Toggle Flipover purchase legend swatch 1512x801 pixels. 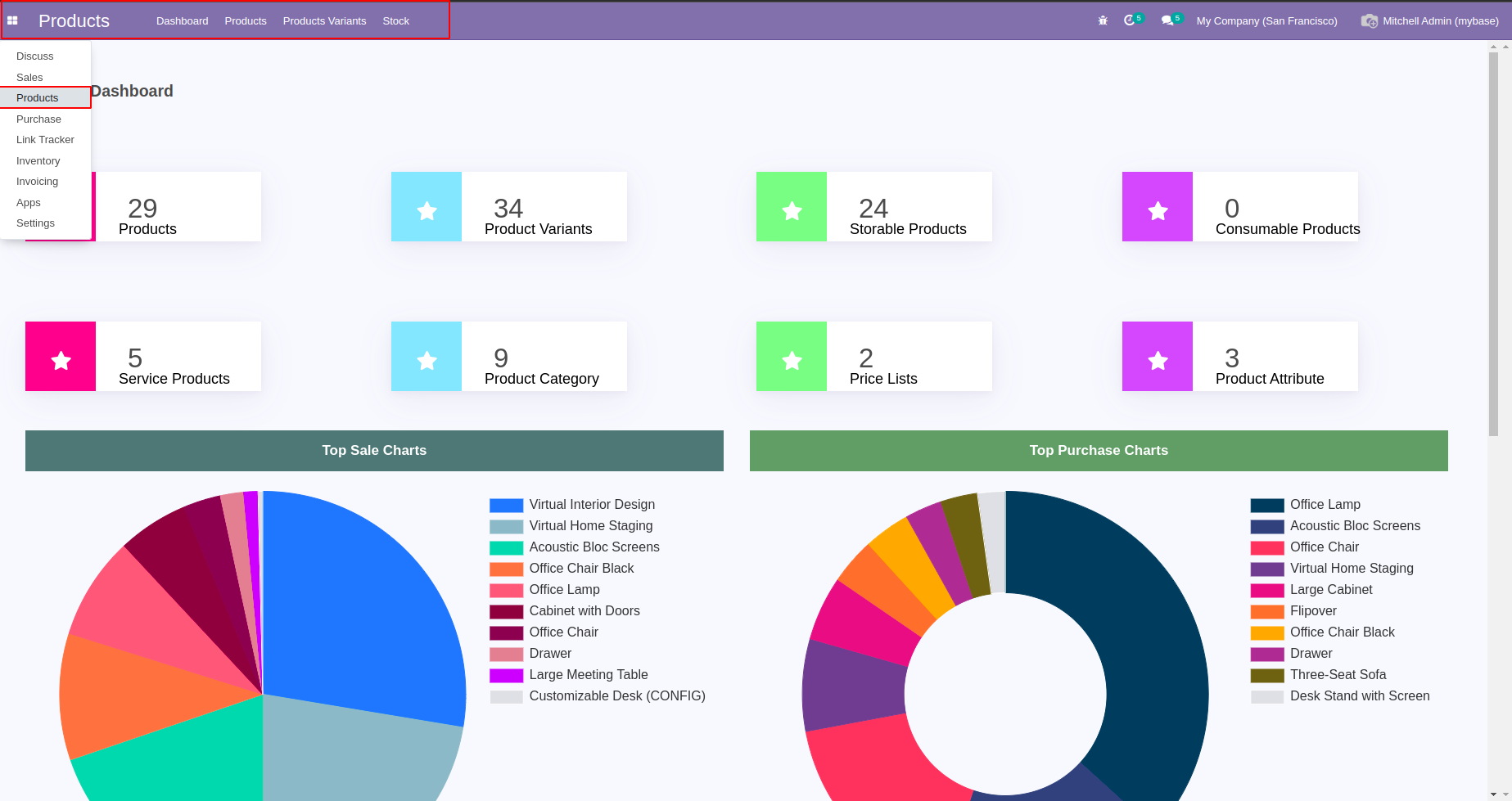point(1267,611)
